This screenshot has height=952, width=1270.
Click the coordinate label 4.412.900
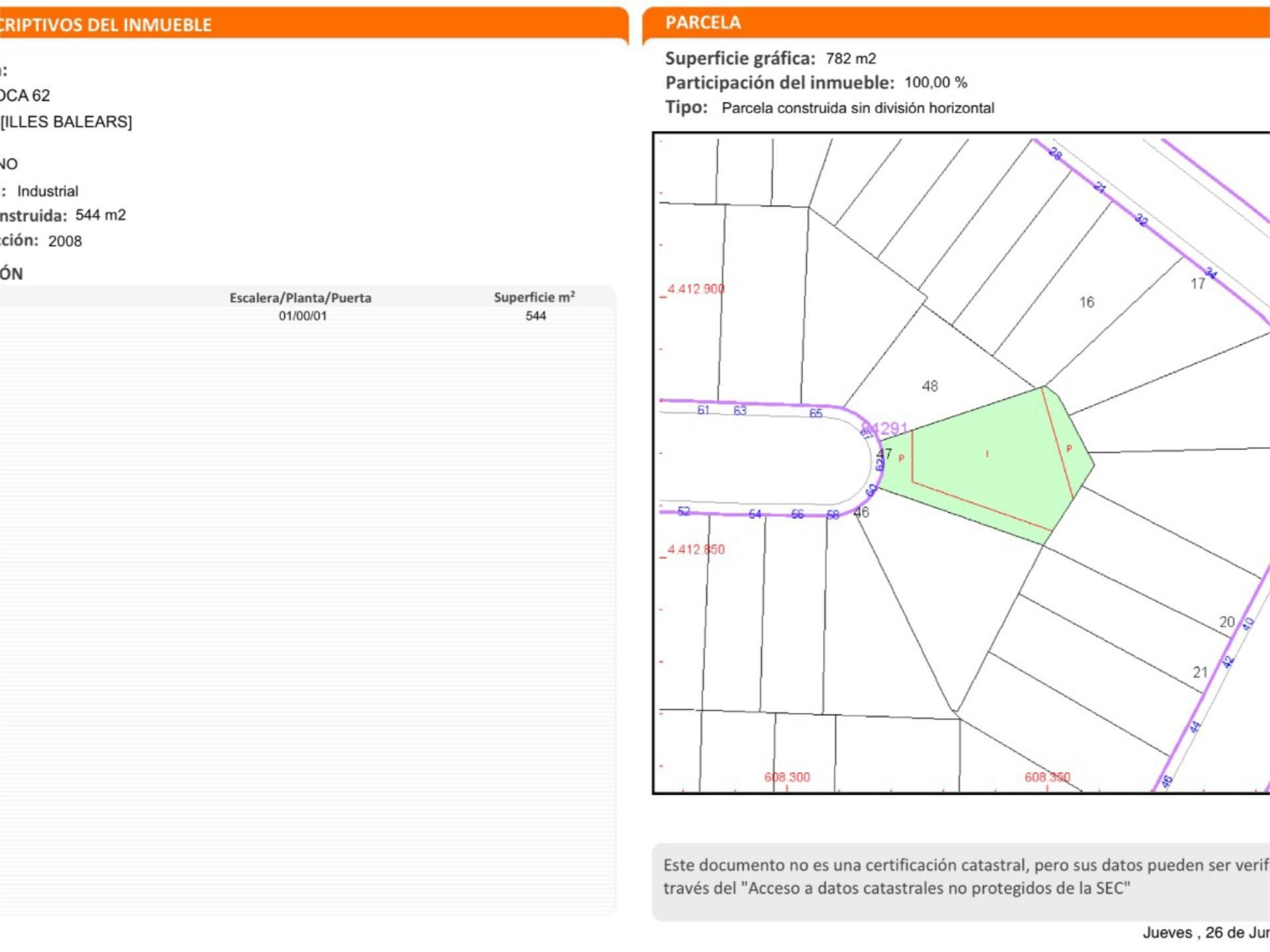tap(696, 289)
